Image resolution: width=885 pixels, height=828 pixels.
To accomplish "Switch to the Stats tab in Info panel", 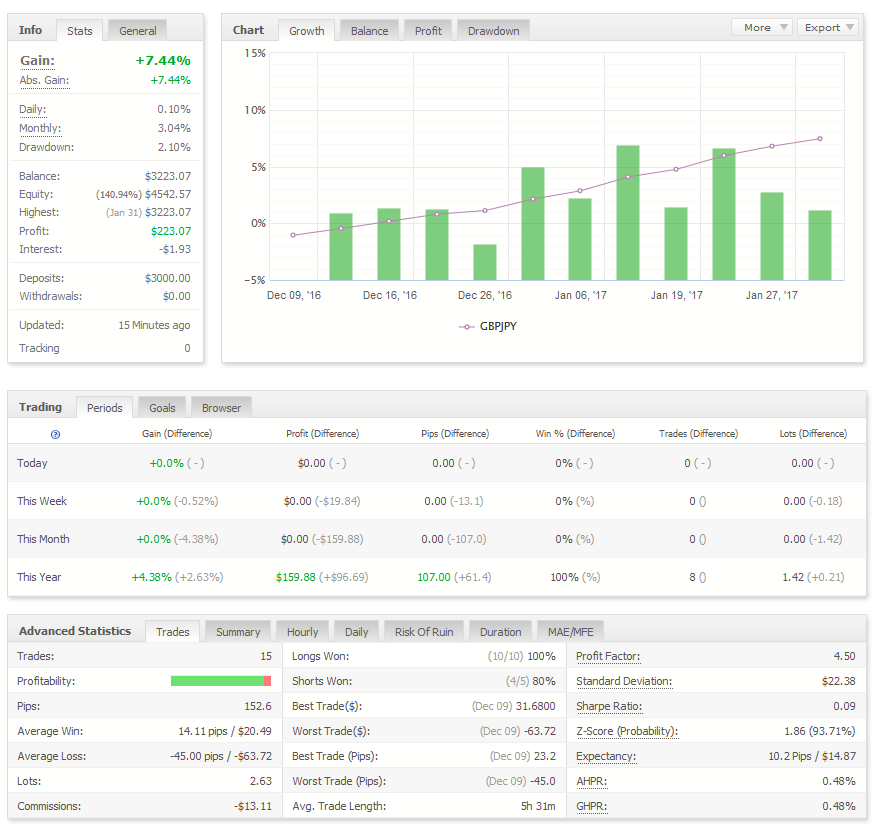I will [x=80, y=31].
